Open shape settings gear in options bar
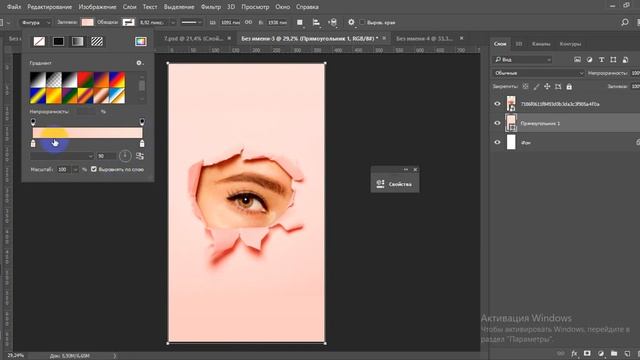 pos(351,22)
